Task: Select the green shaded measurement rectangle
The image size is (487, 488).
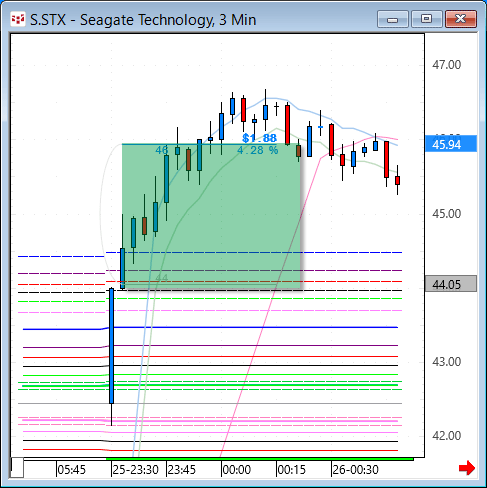Action: (x=212, y=216)
